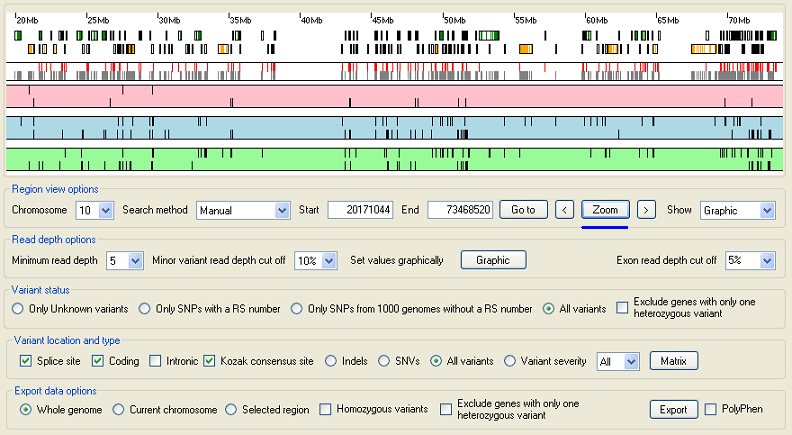Move region right with > button
Image resolution: width=792 pixels, height=435 pixels.
pos(646,210)
